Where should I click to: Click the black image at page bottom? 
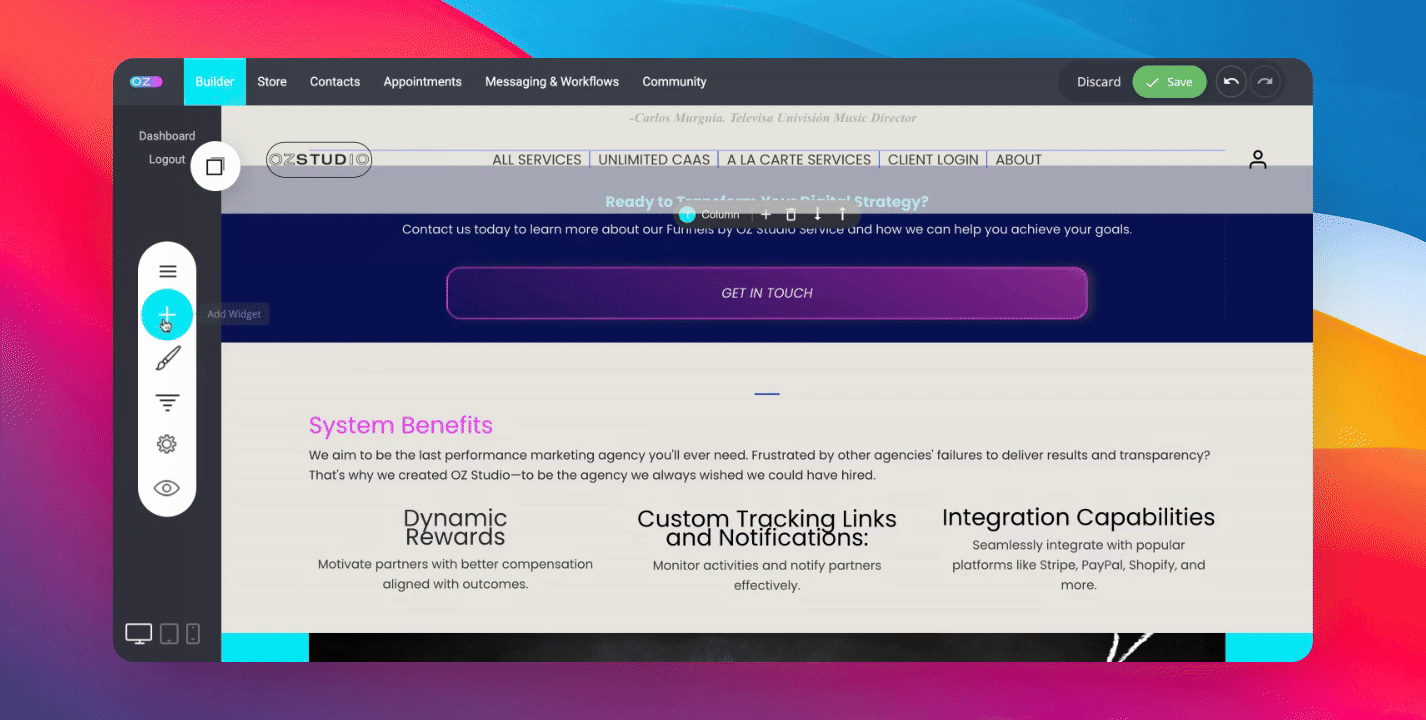(767, 647)
